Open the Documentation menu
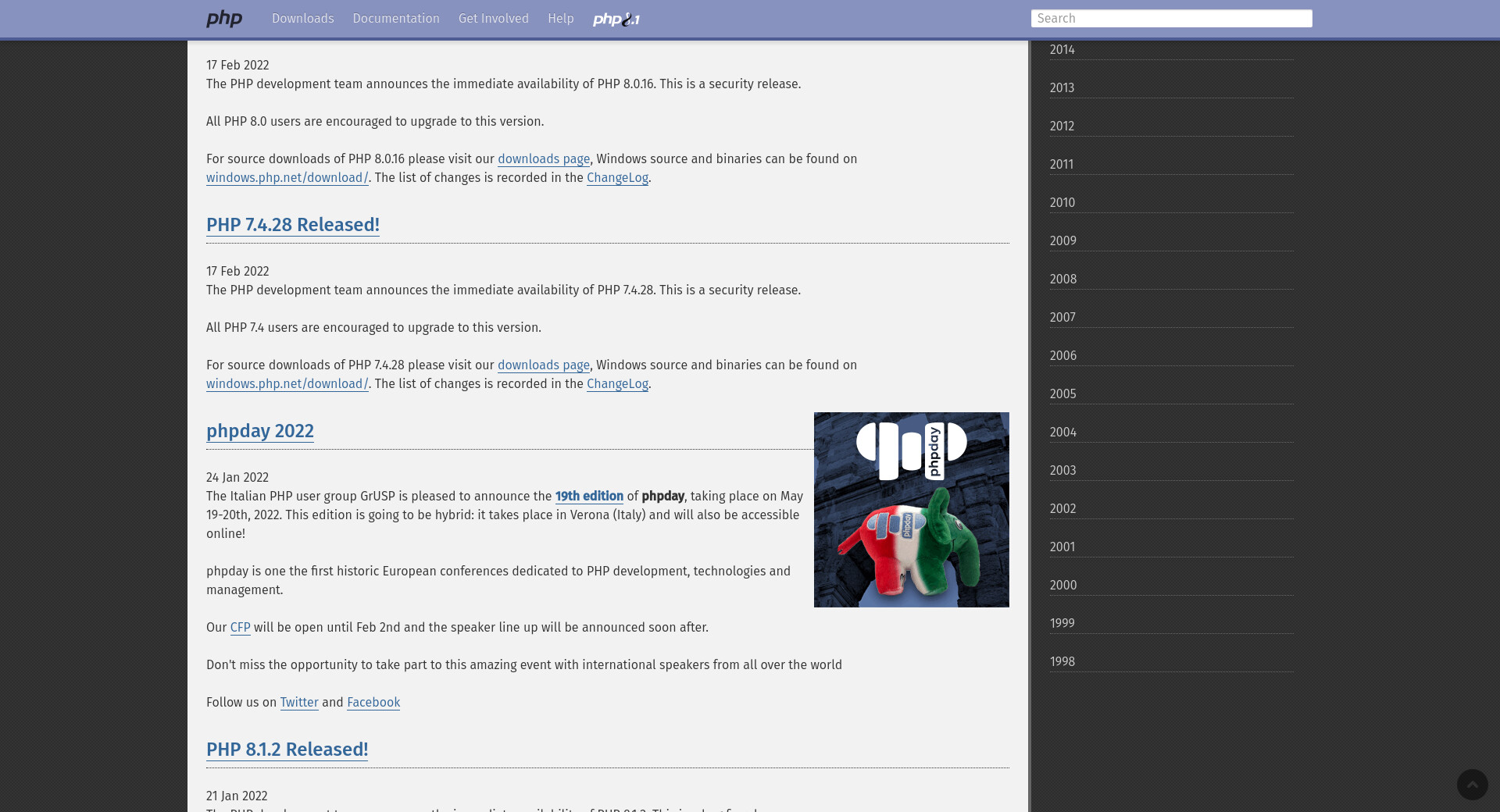The height and width of the screenshot is (812, 1500). tap(395, 19)
